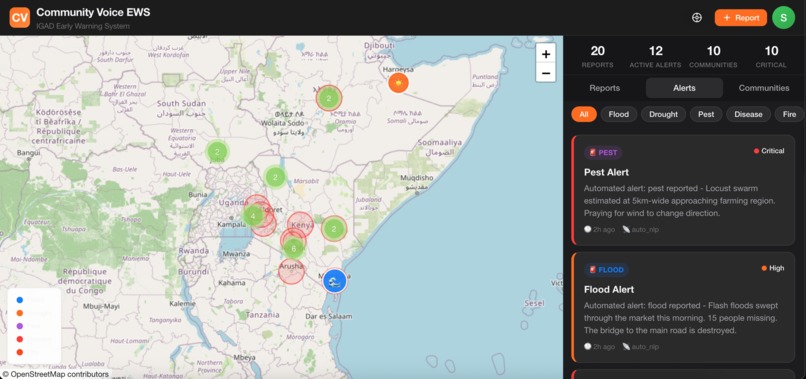This screenshot has height=379, width=806.
Task: Click the flash floods description text
Action: [681, 318]
